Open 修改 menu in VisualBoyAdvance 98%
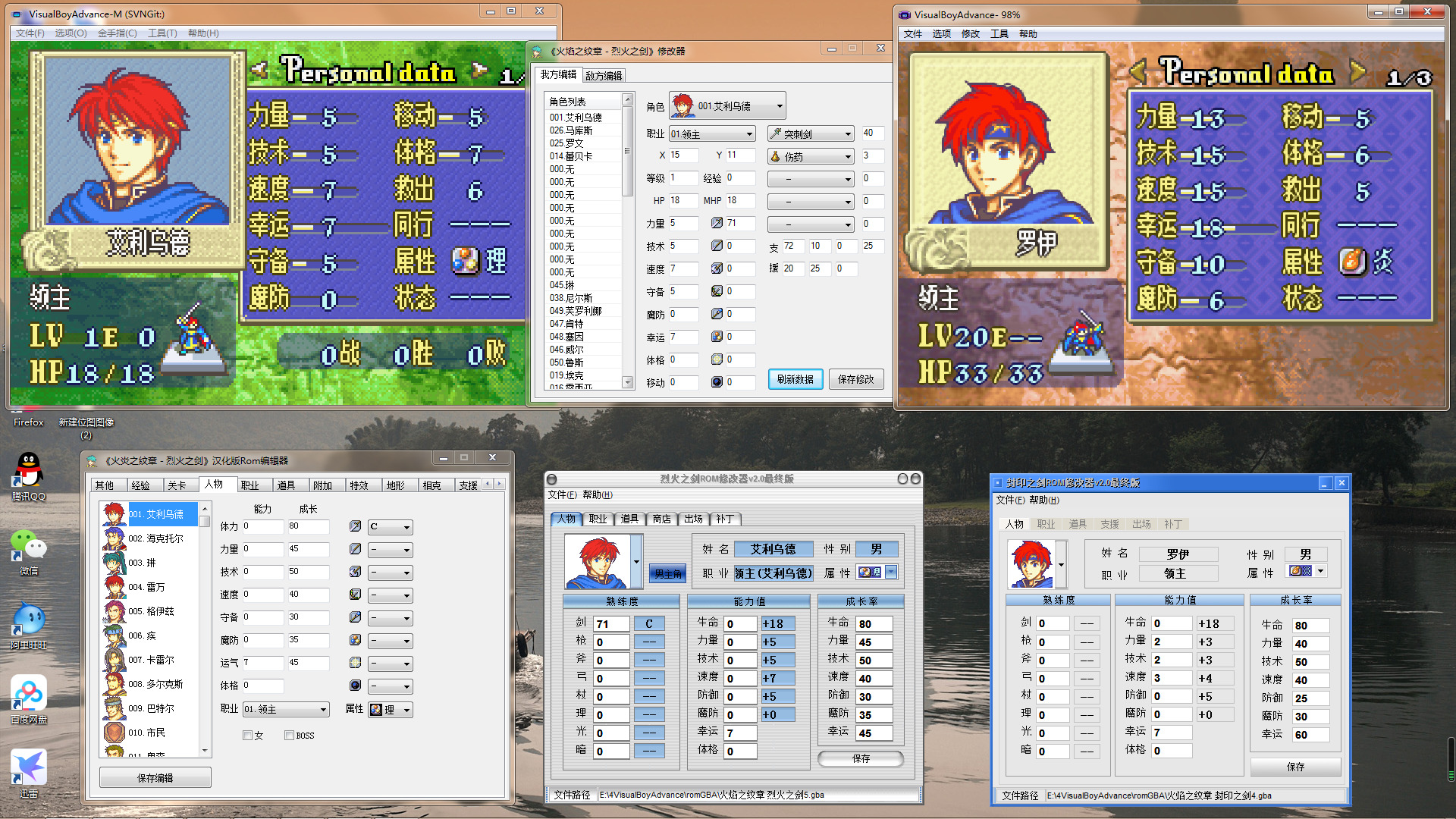The width and height of the screenshot is (1456, 819). tap(970, 34)
